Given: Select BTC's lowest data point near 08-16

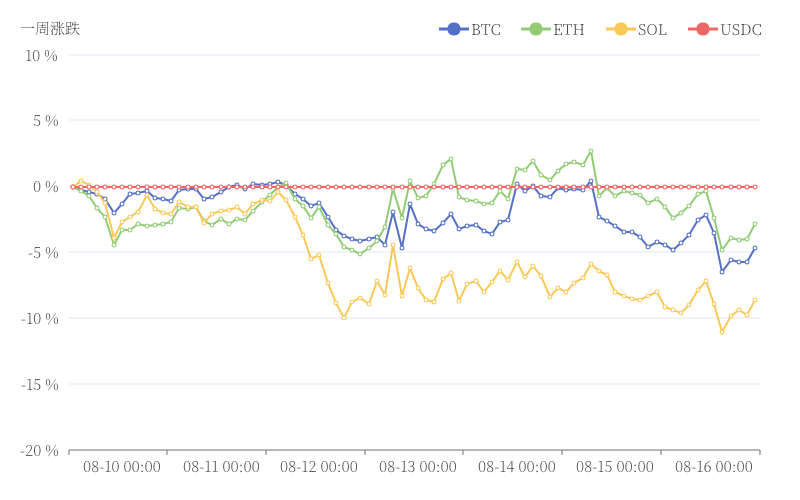Looking at the screenshot, I should click(x=722, y=272).
